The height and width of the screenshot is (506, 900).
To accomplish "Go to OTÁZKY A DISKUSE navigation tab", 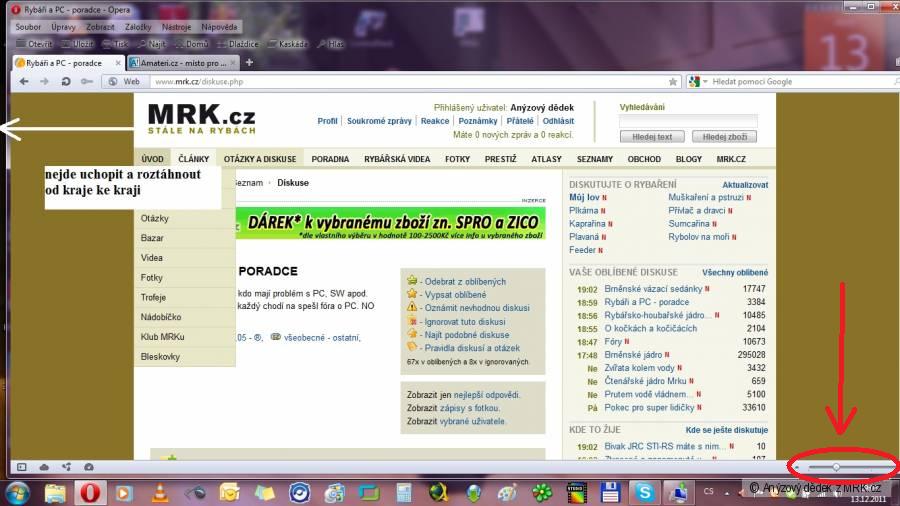I will pyautogui.click(x=260, y=159).
